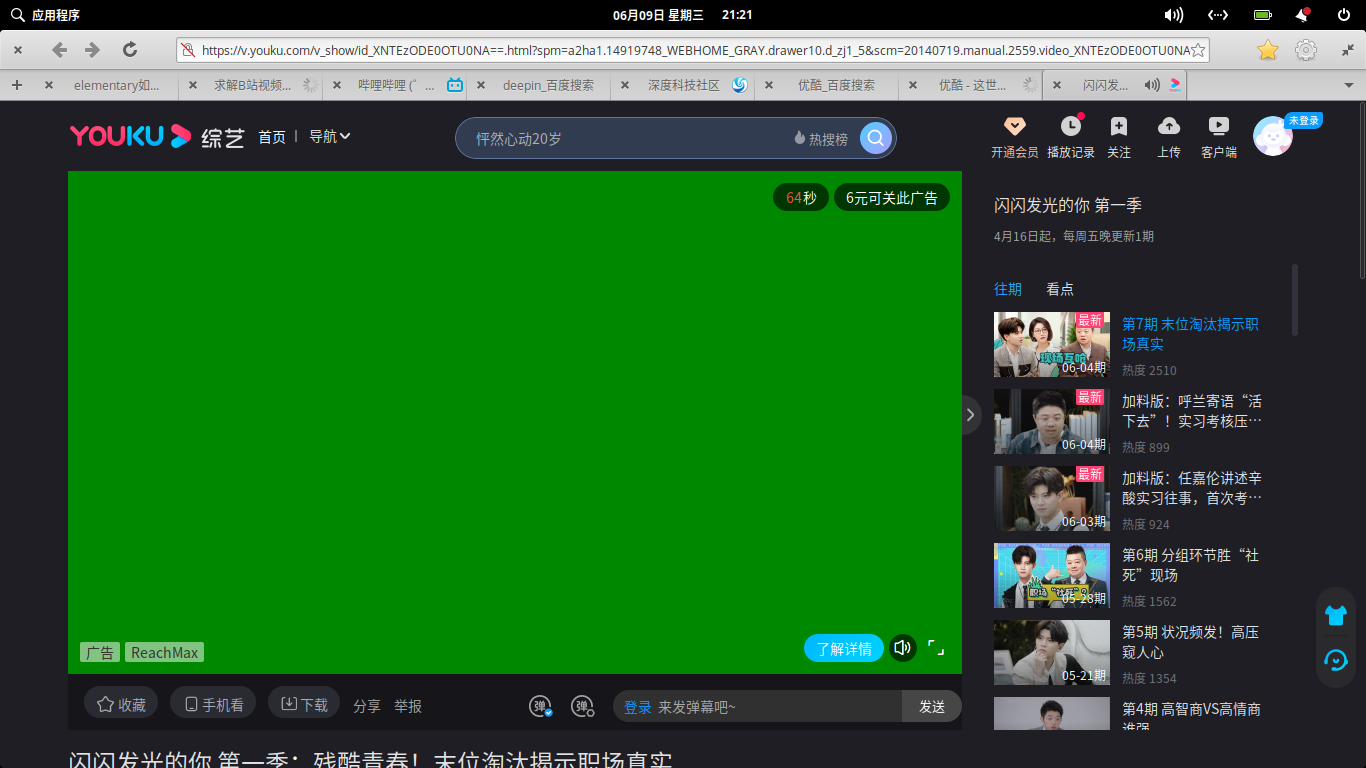This screenshot has height=768, width=1366.
Task: Reload the current page
Action: [130, 50]
